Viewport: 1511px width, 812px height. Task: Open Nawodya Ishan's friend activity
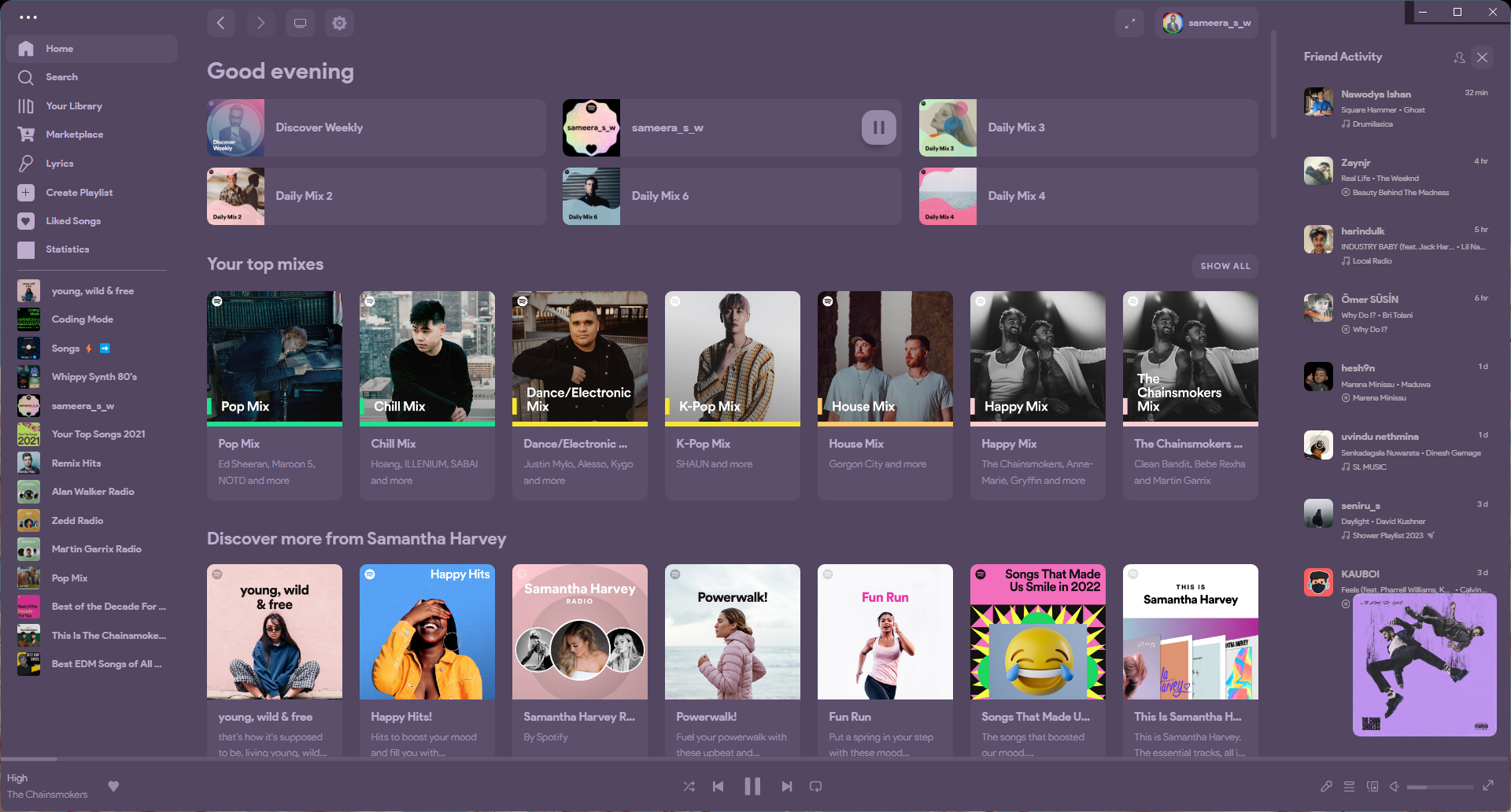pos(1397,109)
